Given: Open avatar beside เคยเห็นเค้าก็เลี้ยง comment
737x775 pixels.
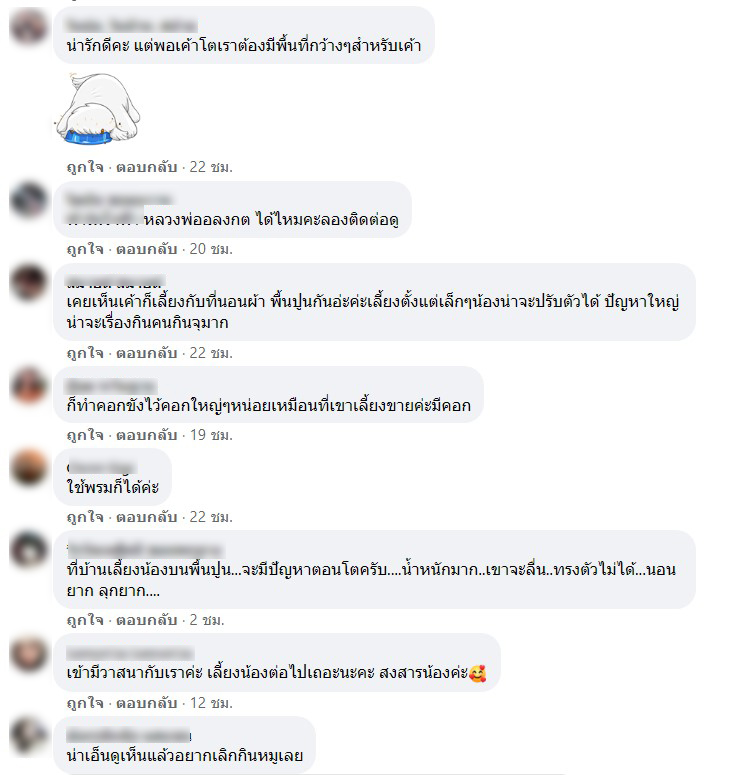Looking at the screenshot, I should pyautogui.click(x=28, y=283).
